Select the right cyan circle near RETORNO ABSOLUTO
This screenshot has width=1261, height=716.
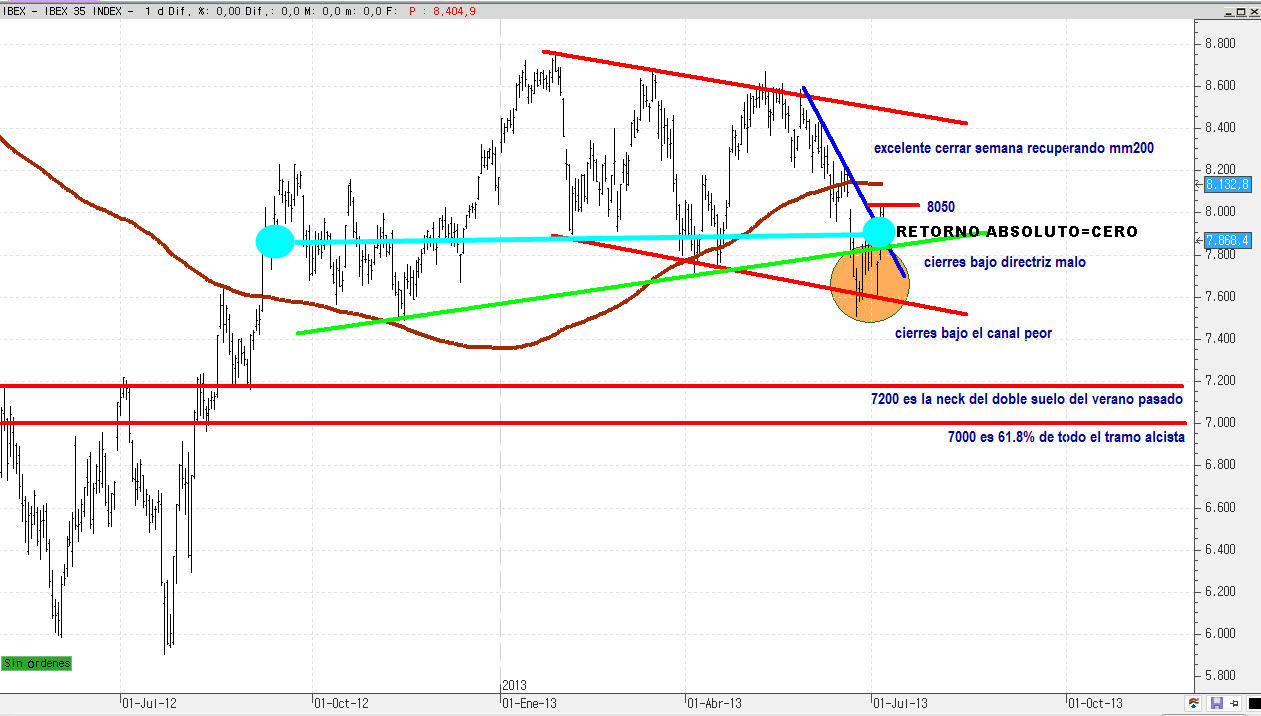point(878,232)
